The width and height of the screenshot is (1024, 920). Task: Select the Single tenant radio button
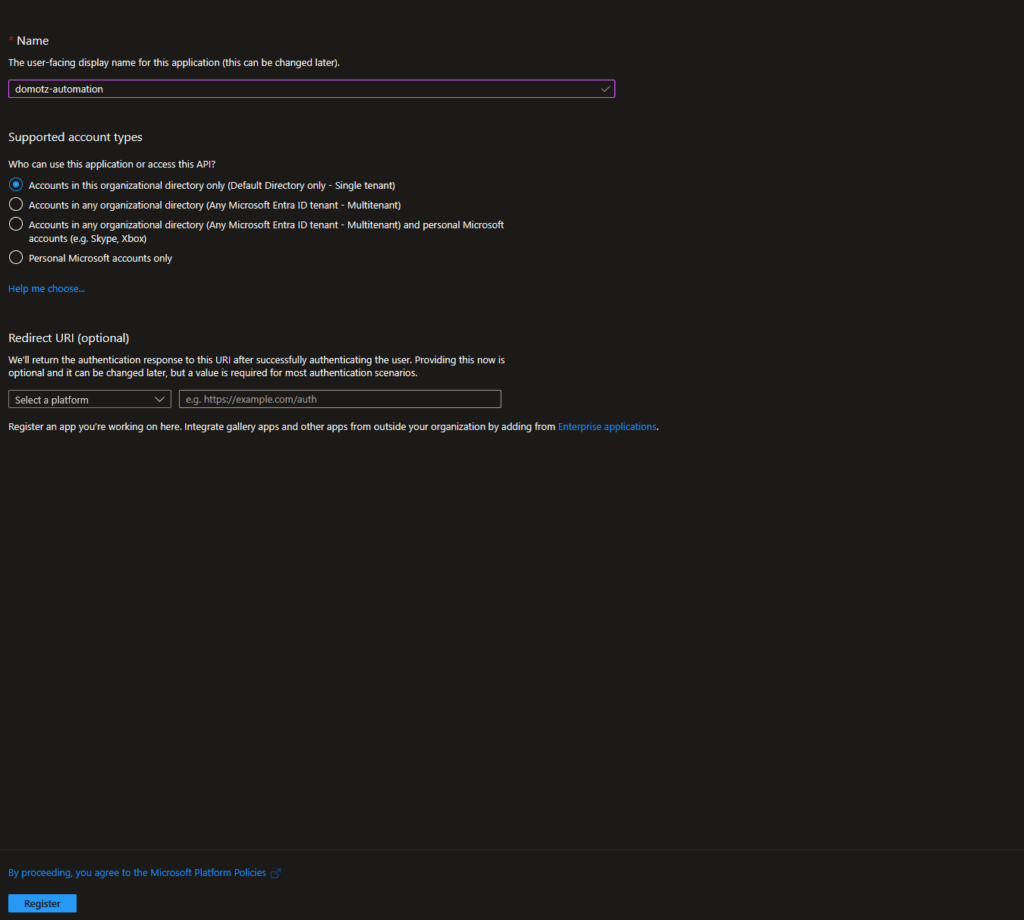pos(16,185)
